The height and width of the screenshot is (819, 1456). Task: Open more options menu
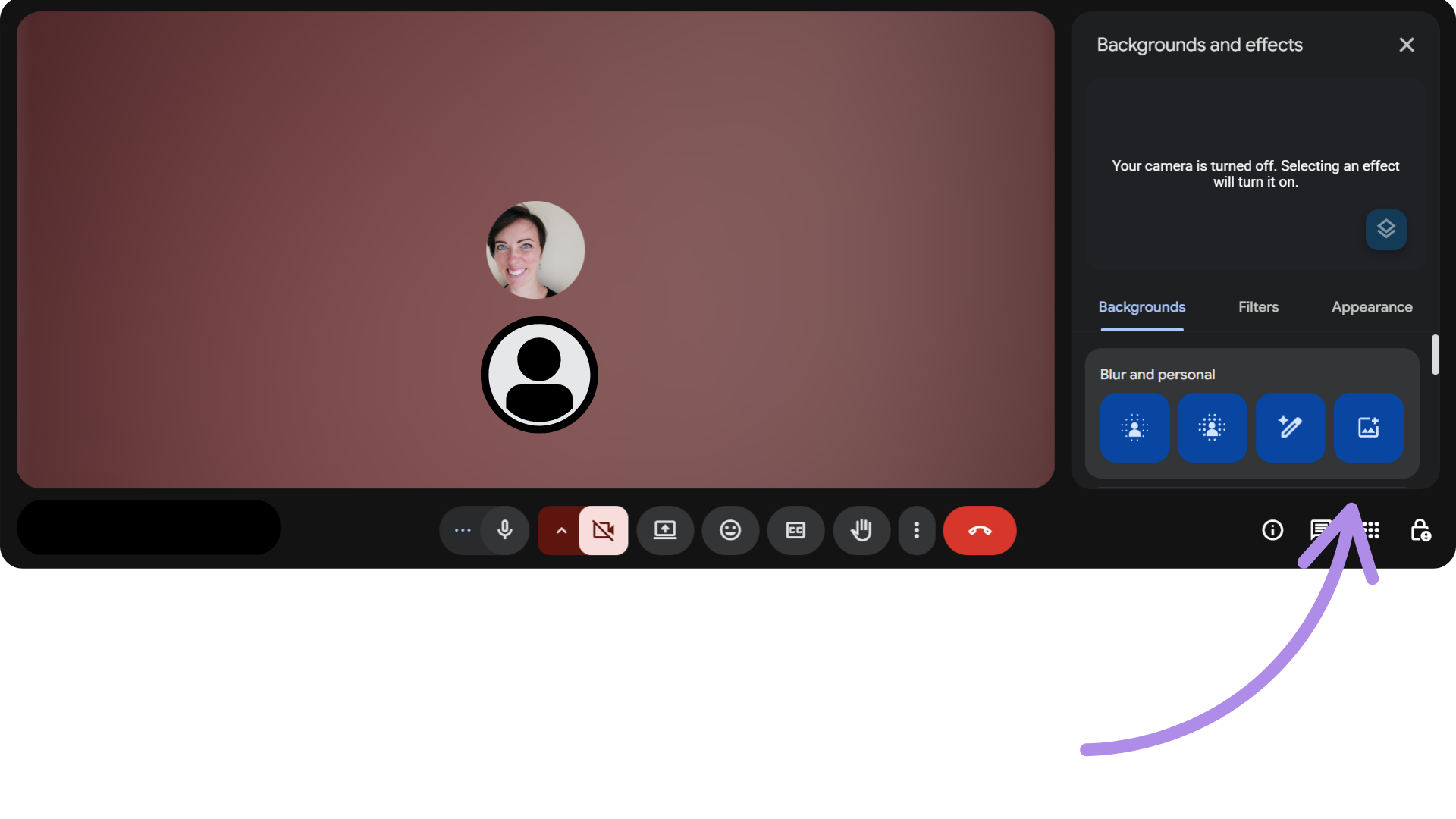click(917, 530)
